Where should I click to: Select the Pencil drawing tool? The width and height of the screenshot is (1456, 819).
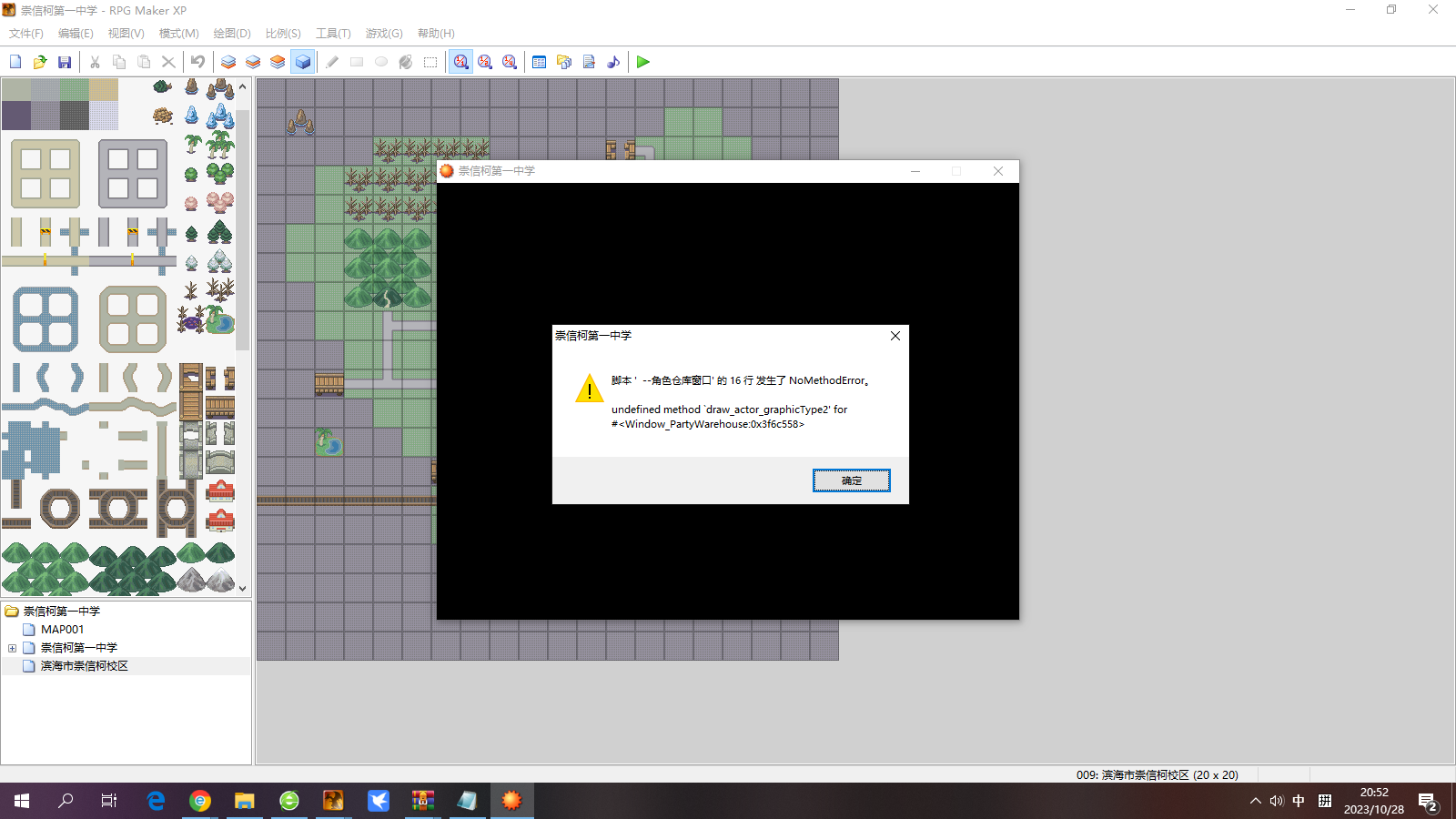(x=332, y=62)
